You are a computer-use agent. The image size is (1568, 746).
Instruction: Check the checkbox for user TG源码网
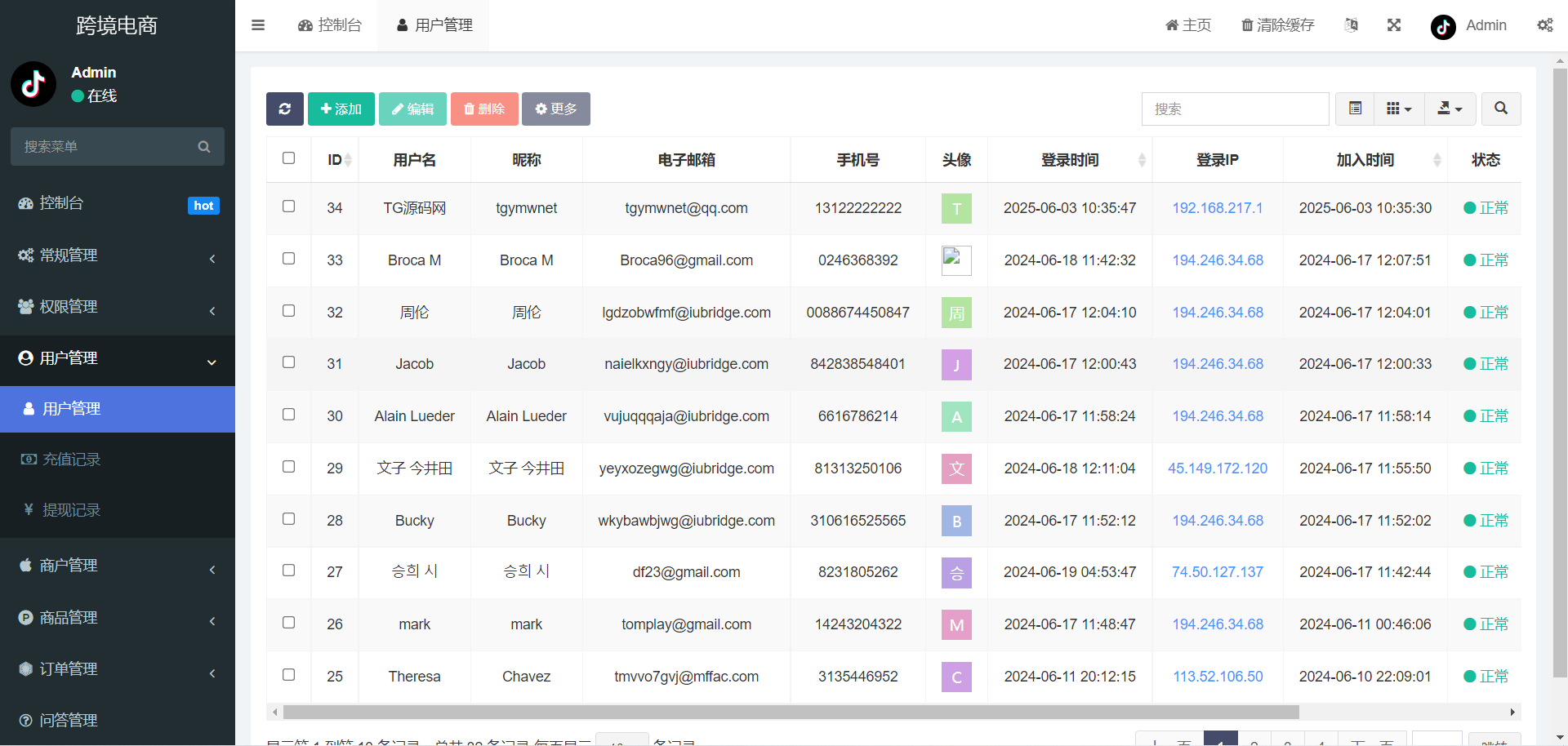[x=288, y=206]
